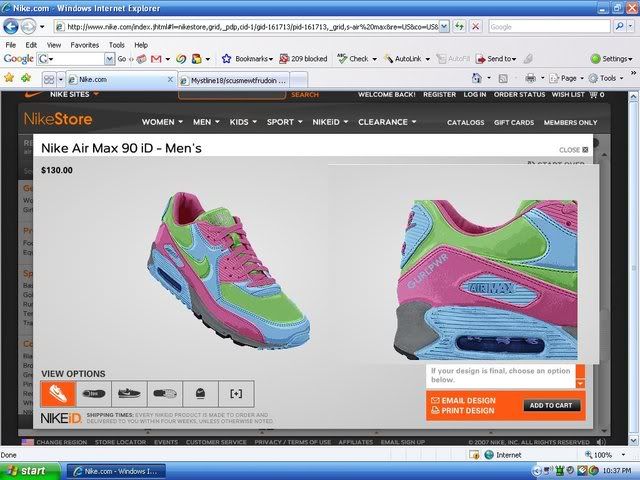Close the Nike Air Max 90 iD panel

click(x=573, y=150)
